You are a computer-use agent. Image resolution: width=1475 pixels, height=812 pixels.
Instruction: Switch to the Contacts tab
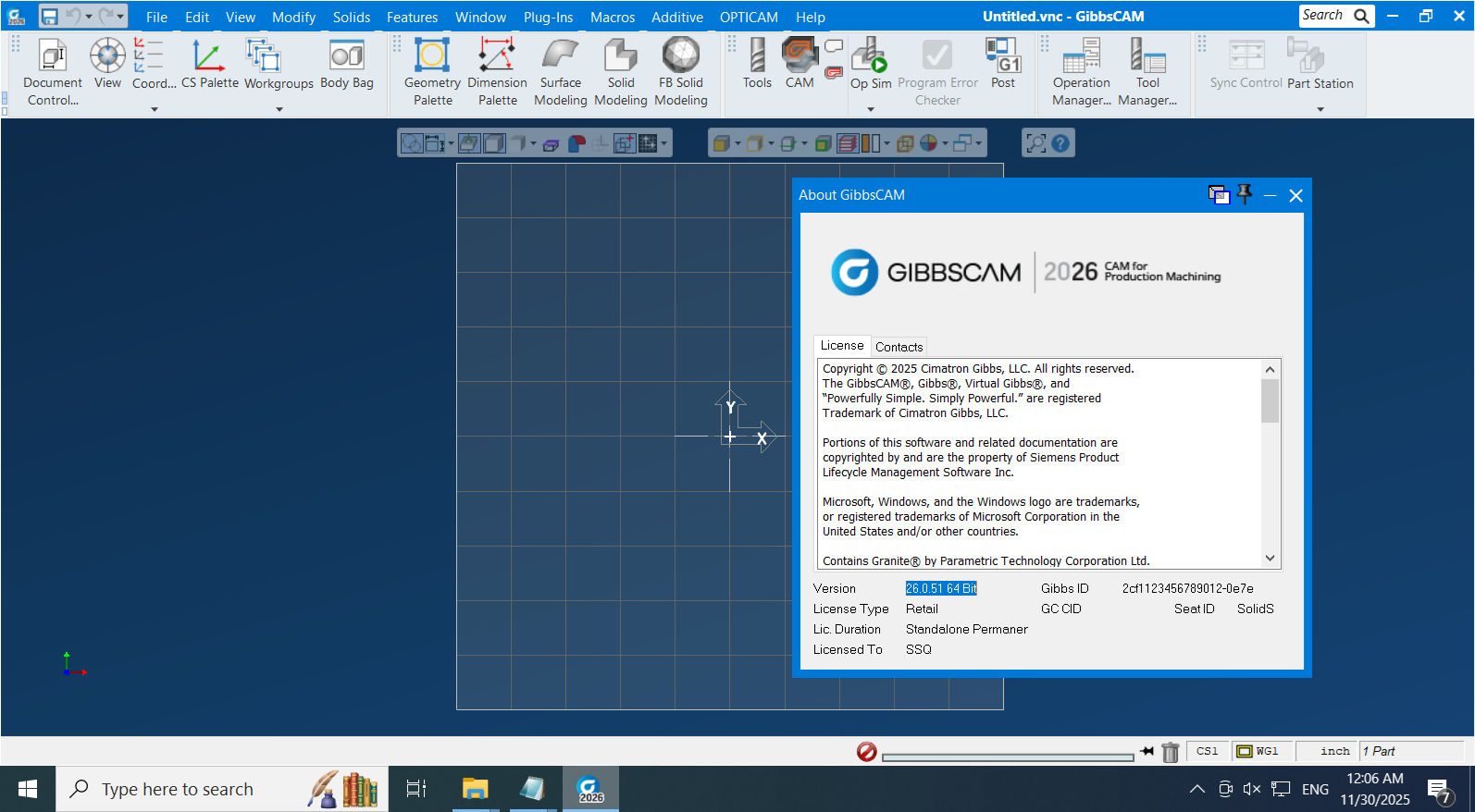click(x=899, y=347)
